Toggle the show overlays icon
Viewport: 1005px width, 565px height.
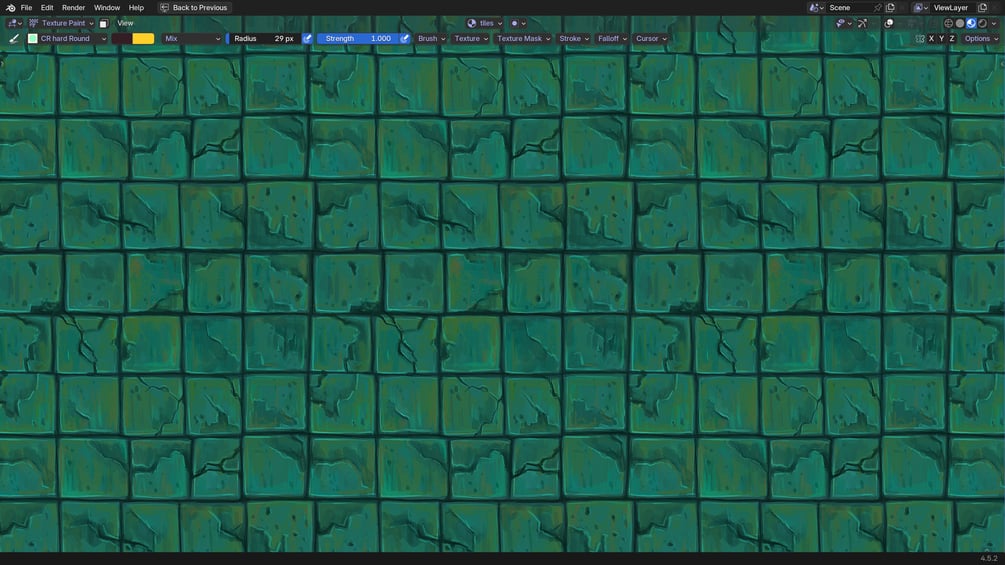coord(889,23)
